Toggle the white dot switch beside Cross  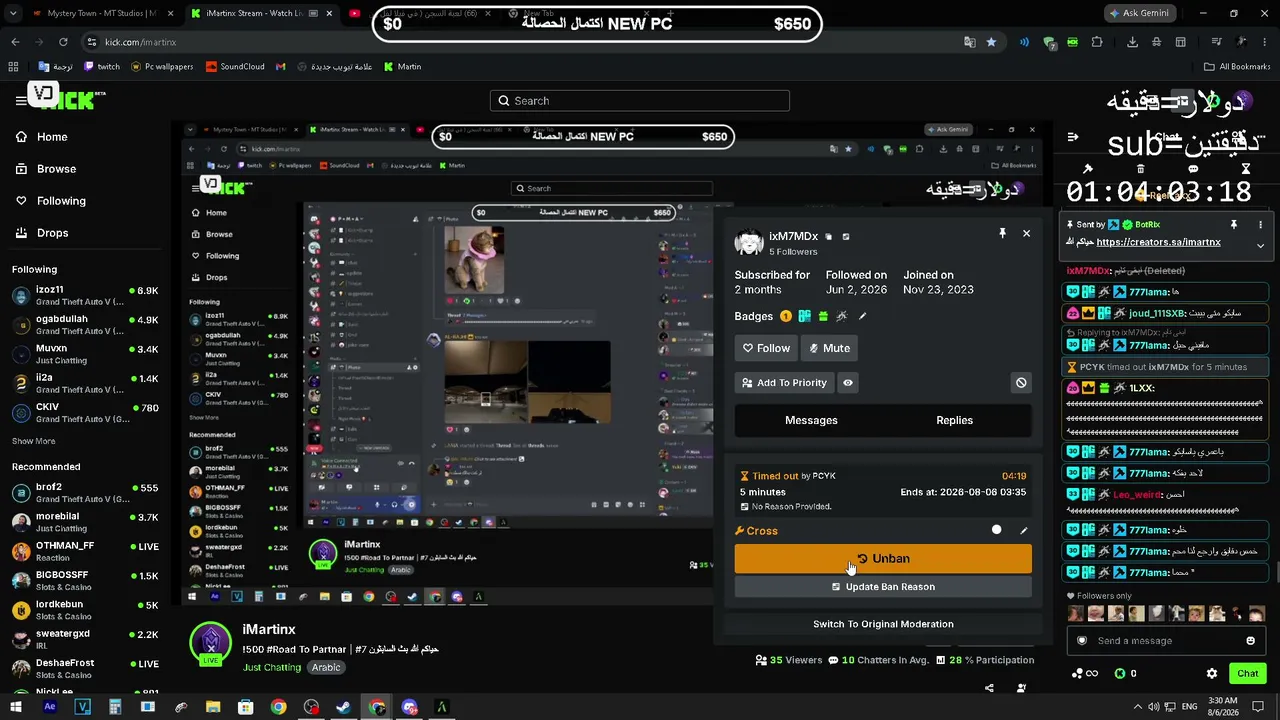click(996, 530)
